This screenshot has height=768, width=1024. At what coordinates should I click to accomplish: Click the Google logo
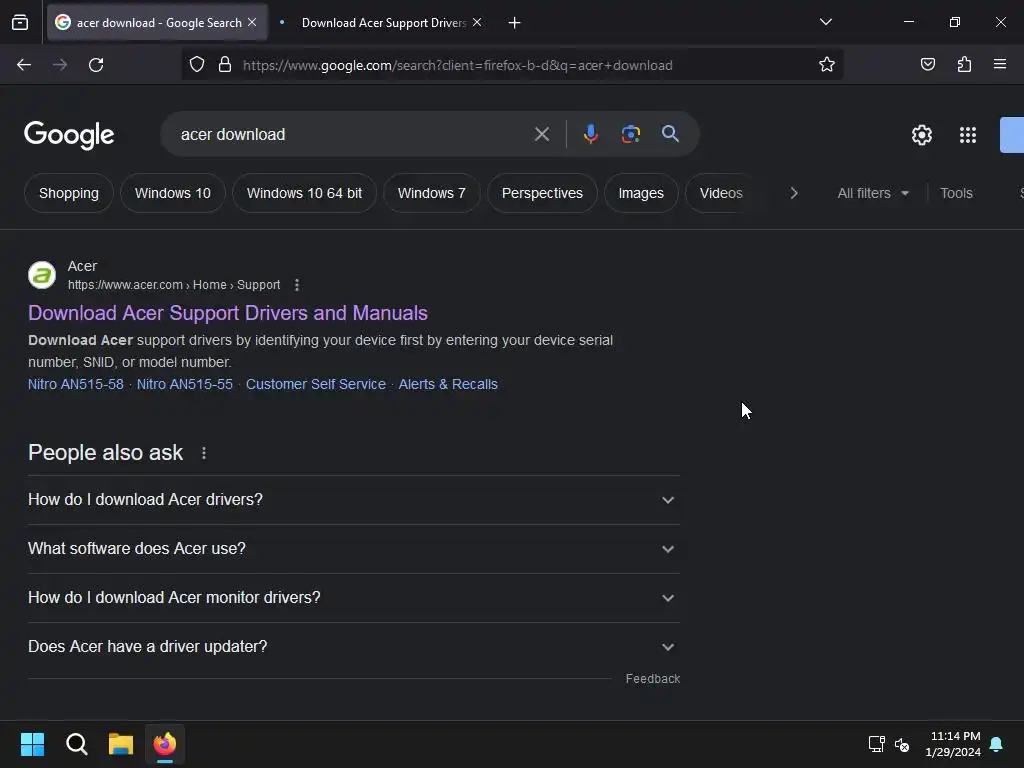69,135
